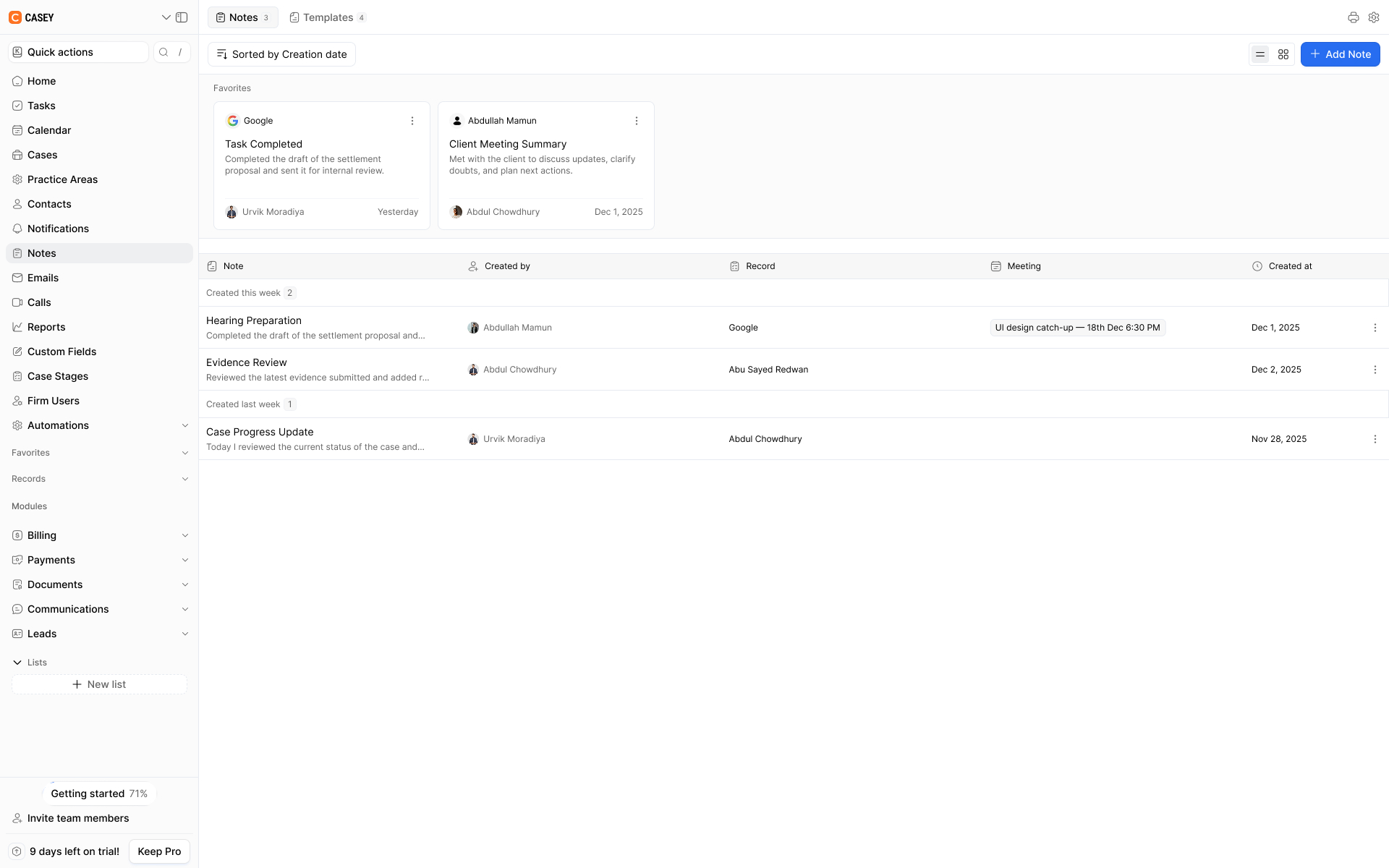Open the CASEY workspace dropdown chevron
Screen dimensions: 1389x868
click(166, 17)
